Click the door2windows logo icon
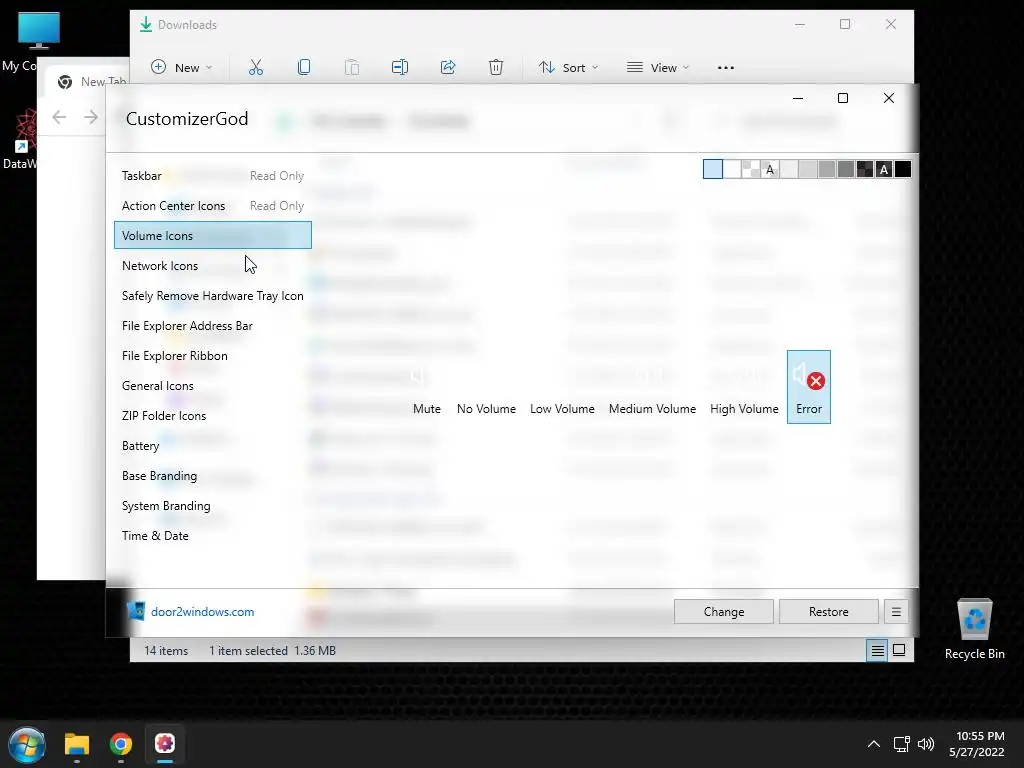The width and height of the screenshot is (1024, 768). 136,611
